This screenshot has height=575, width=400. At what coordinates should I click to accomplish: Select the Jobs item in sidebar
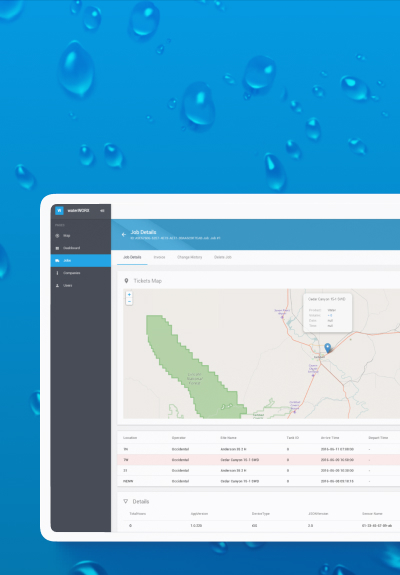point(81,260)
